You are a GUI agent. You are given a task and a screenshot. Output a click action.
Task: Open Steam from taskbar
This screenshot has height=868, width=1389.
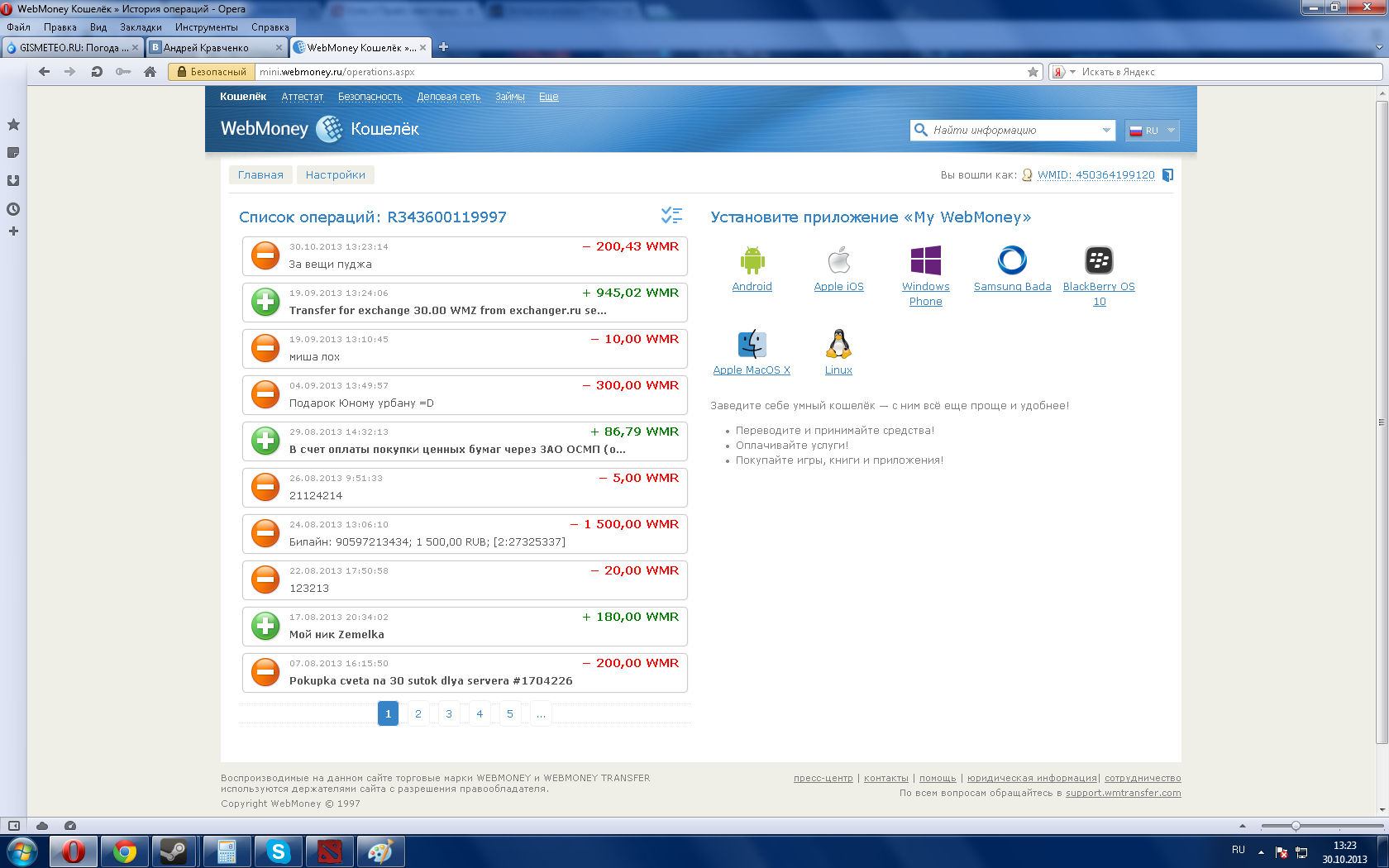click(x=174, y=851)
